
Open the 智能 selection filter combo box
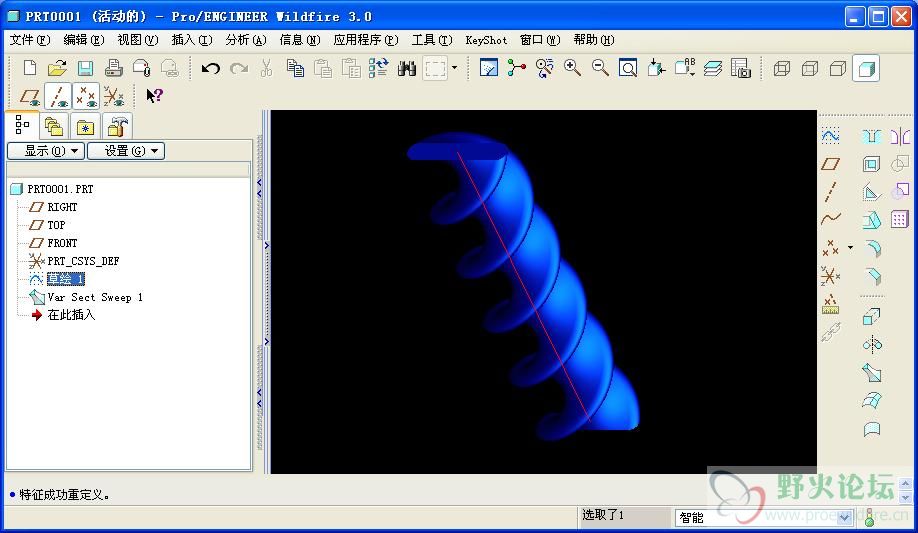pyautogui.click(x=763, y=517)
